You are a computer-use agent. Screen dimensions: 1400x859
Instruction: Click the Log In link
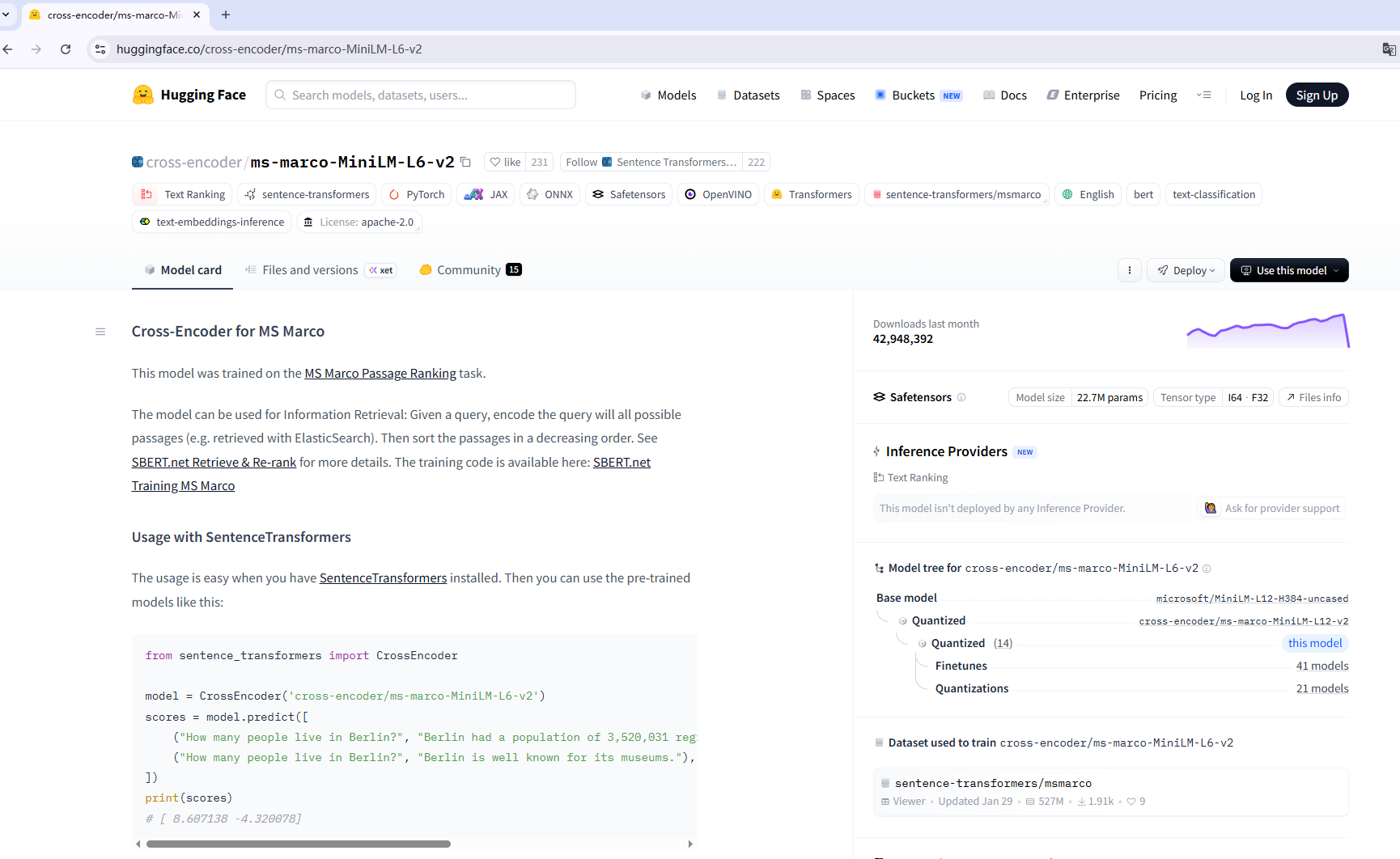pos(1256,95)
